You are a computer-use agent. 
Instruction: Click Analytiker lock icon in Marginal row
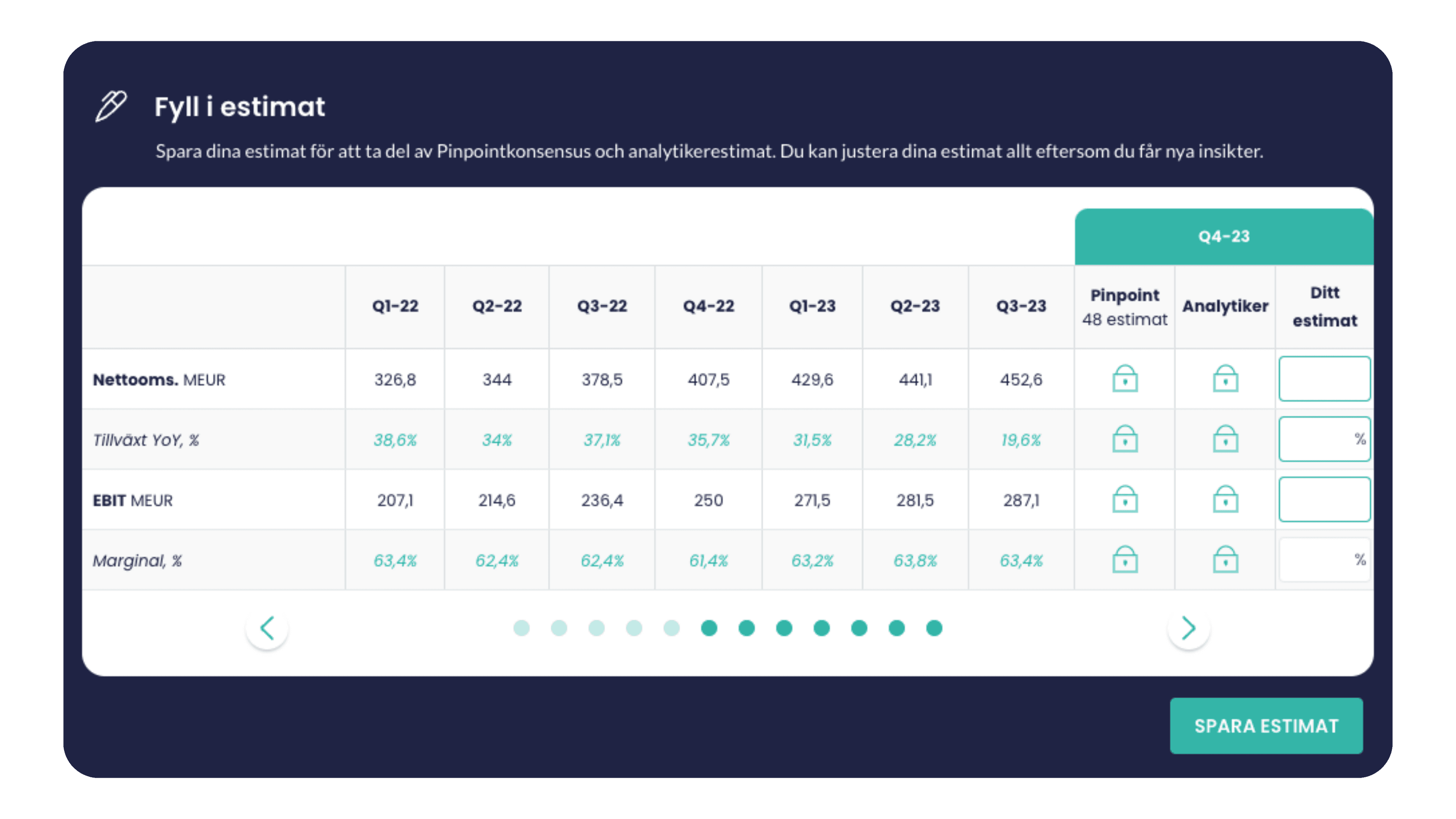1225,560
